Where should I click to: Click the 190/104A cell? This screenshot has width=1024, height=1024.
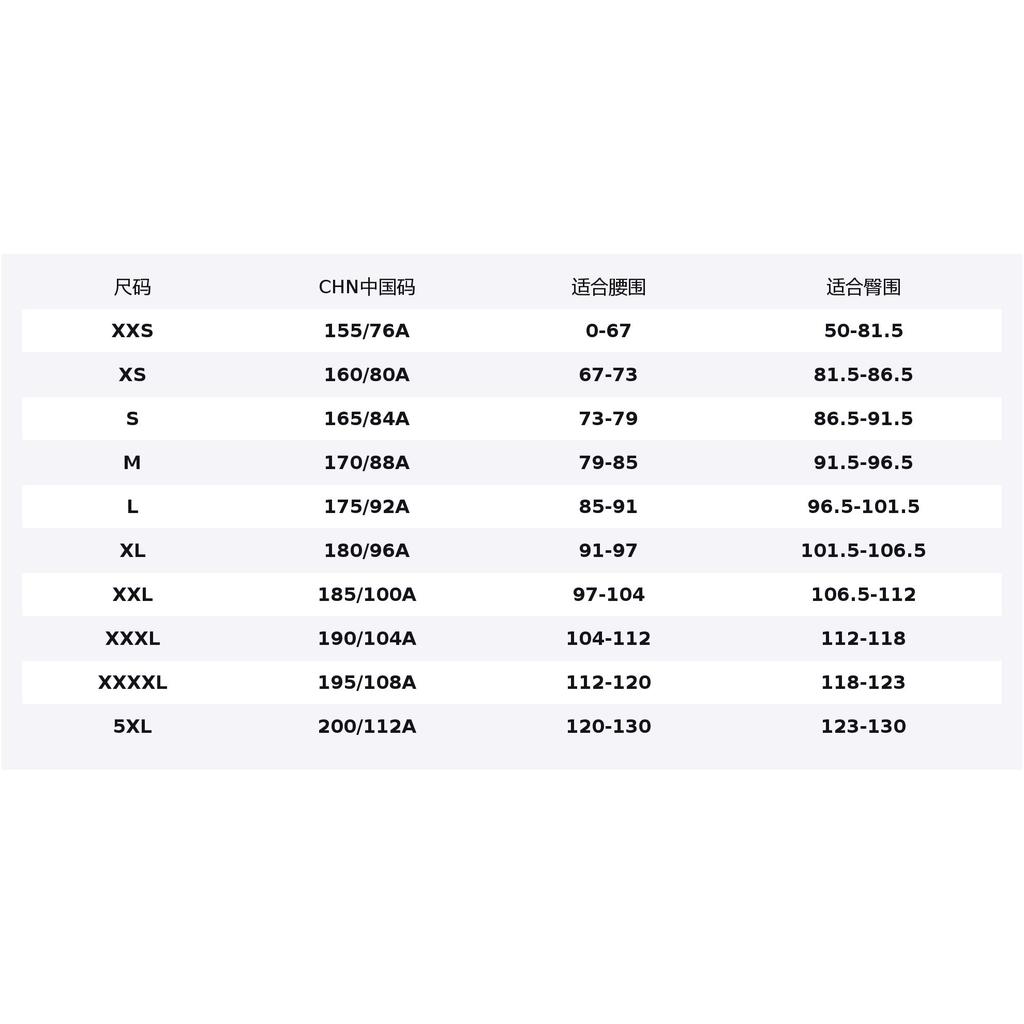(x=366, y=638)
